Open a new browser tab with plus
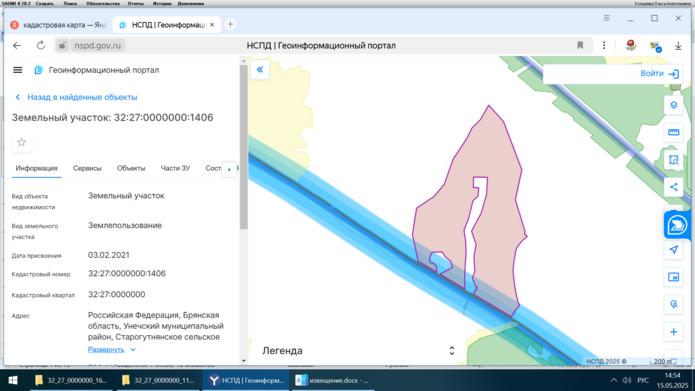695x391 pixels. [230, 24]
